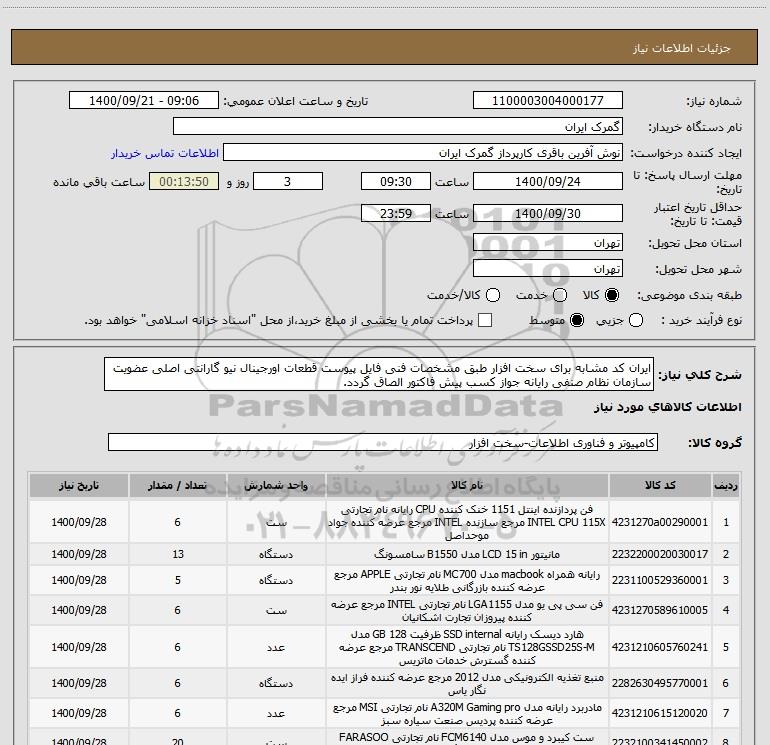
Task: Click item code 4231210615120020
Action: pyautogui.click(x=660, y=713)
